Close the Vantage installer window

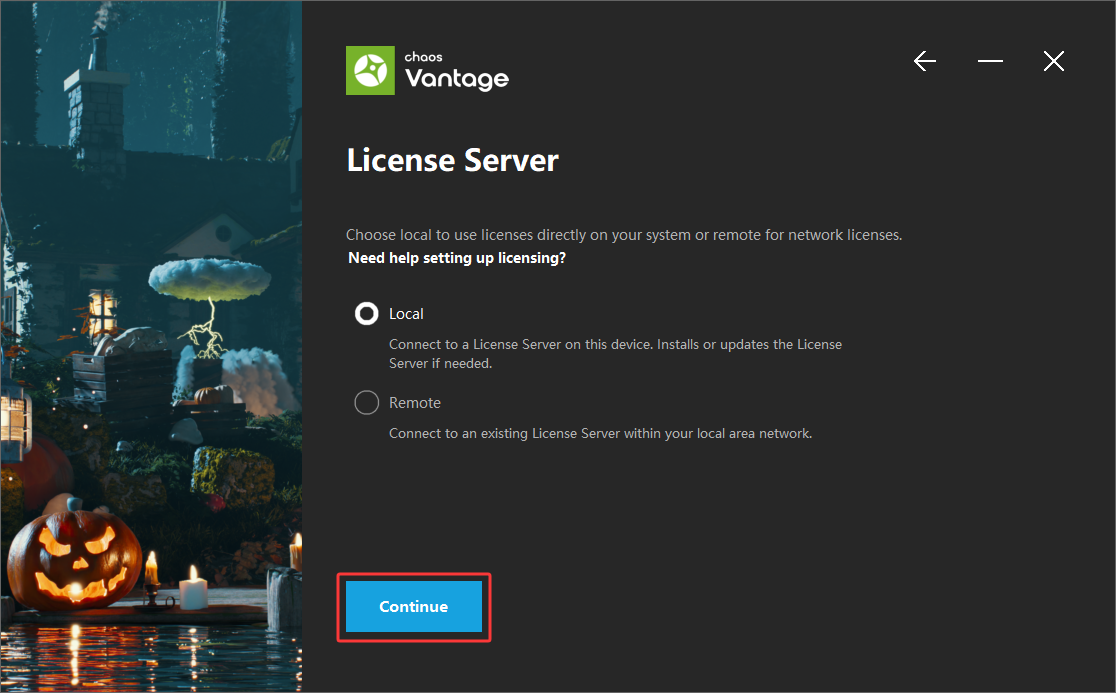[1053, 61]
